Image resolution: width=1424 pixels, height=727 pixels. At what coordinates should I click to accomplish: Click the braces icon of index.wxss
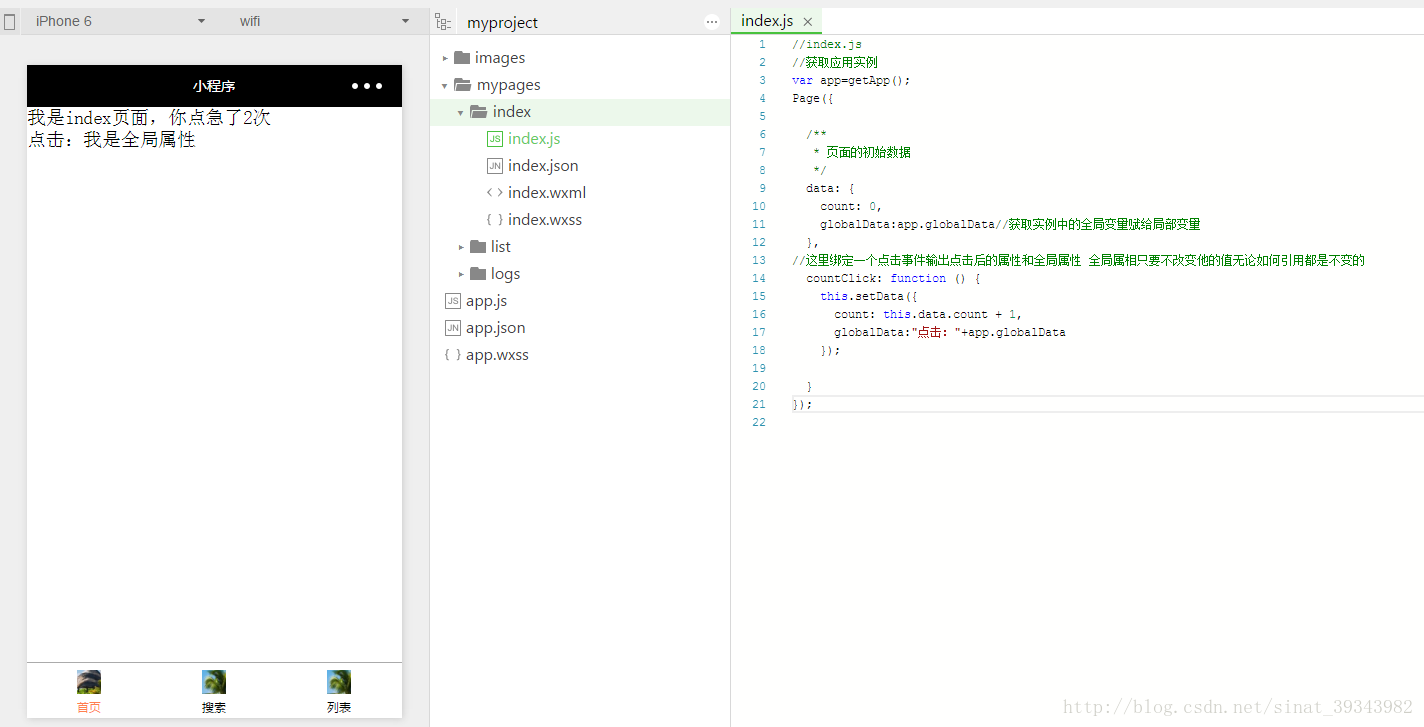[x=495, y=220]
